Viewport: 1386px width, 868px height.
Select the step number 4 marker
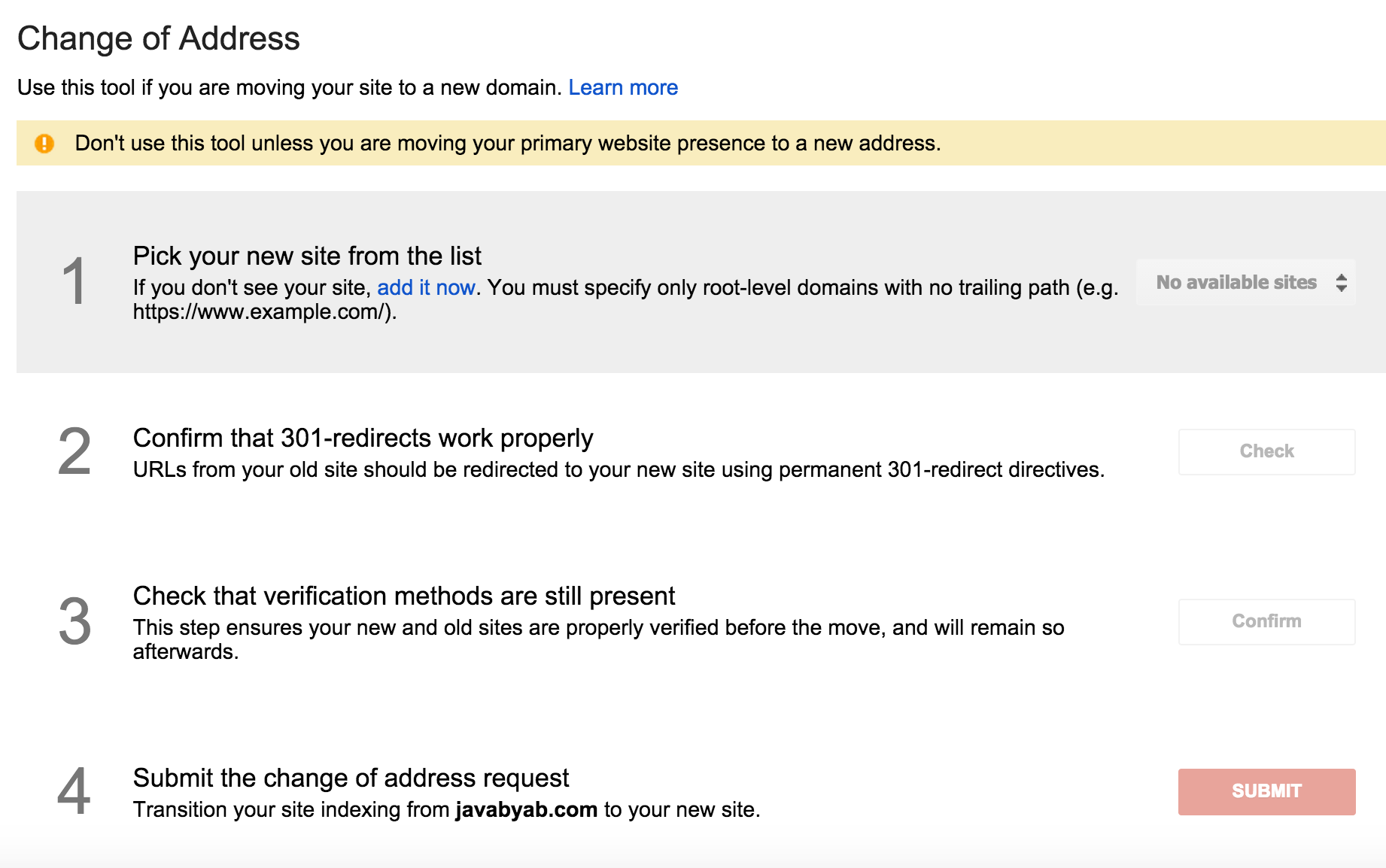[74, 791]
